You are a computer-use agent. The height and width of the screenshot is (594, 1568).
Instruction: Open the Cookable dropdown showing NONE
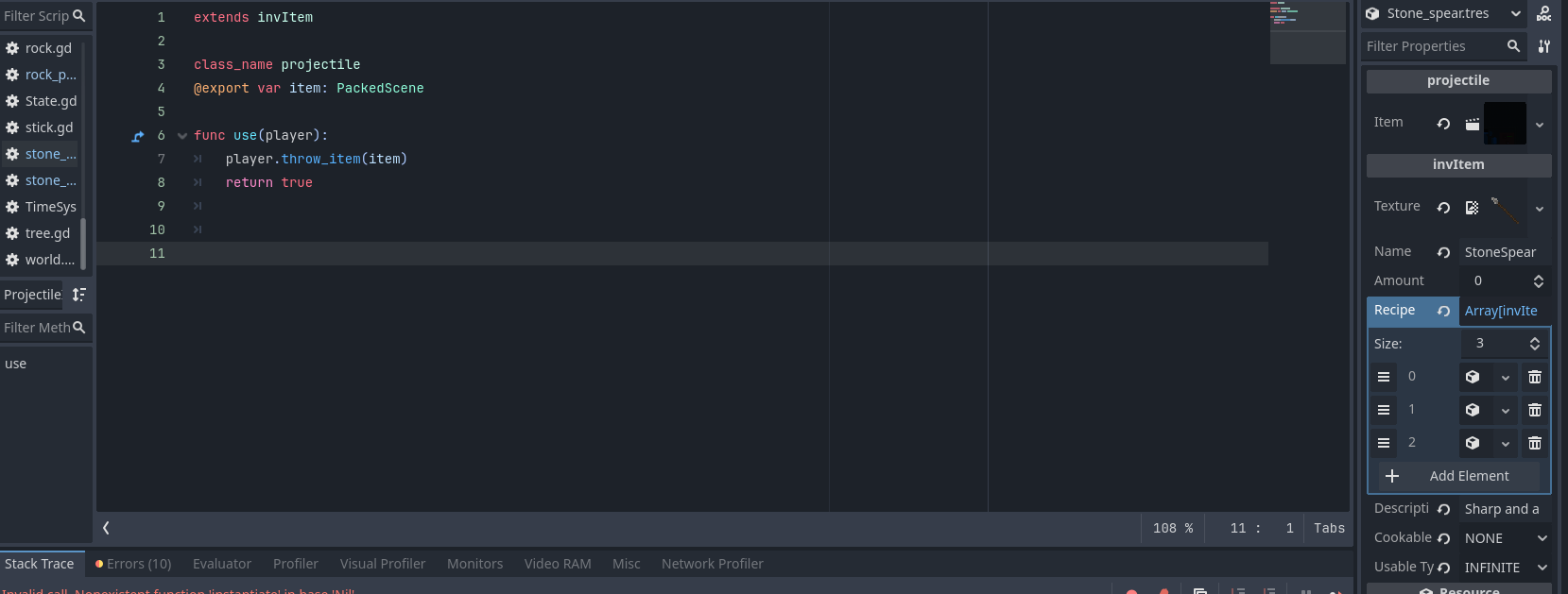1507,538
